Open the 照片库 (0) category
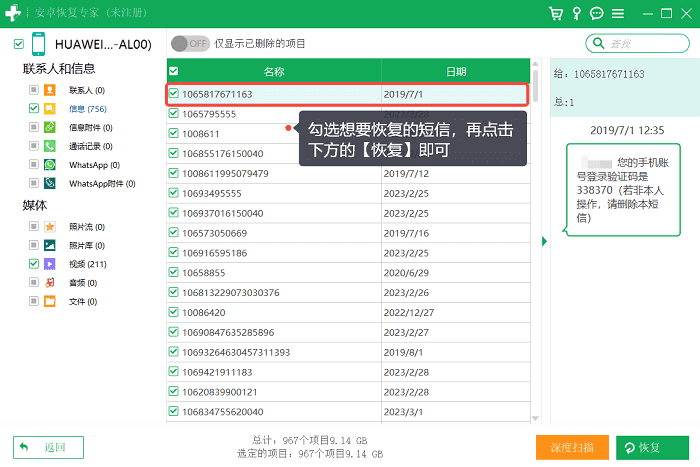 click(x=87, y=246)
